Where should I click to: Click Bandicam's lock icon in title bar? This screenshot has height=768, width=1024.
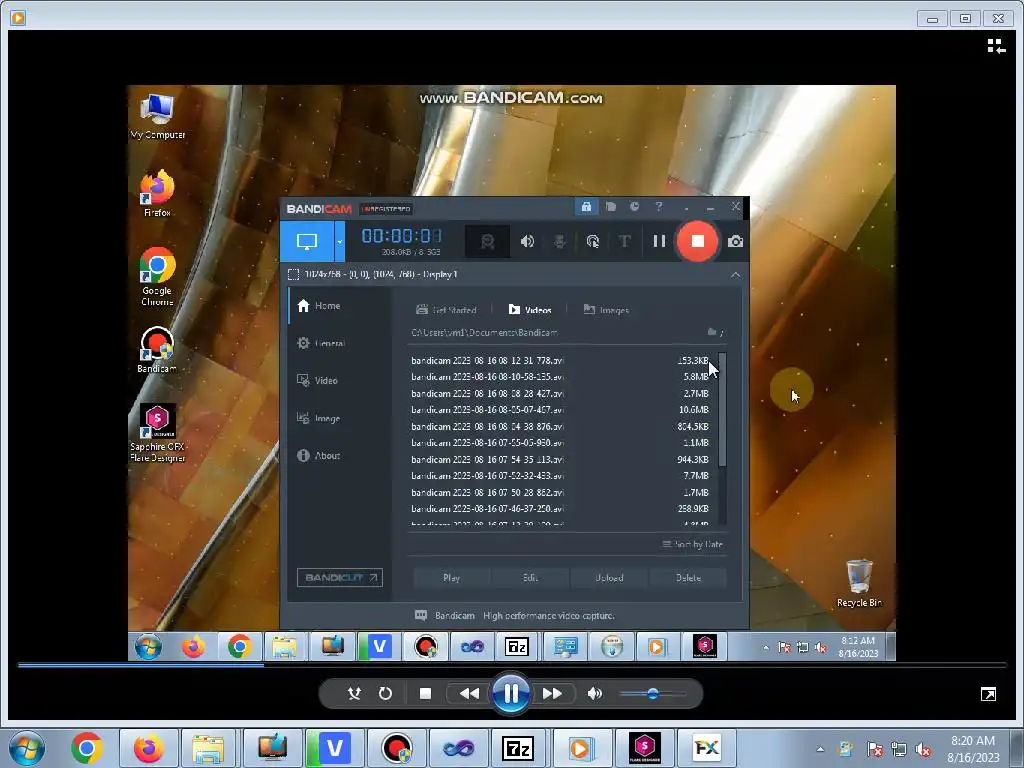[586, 207]
